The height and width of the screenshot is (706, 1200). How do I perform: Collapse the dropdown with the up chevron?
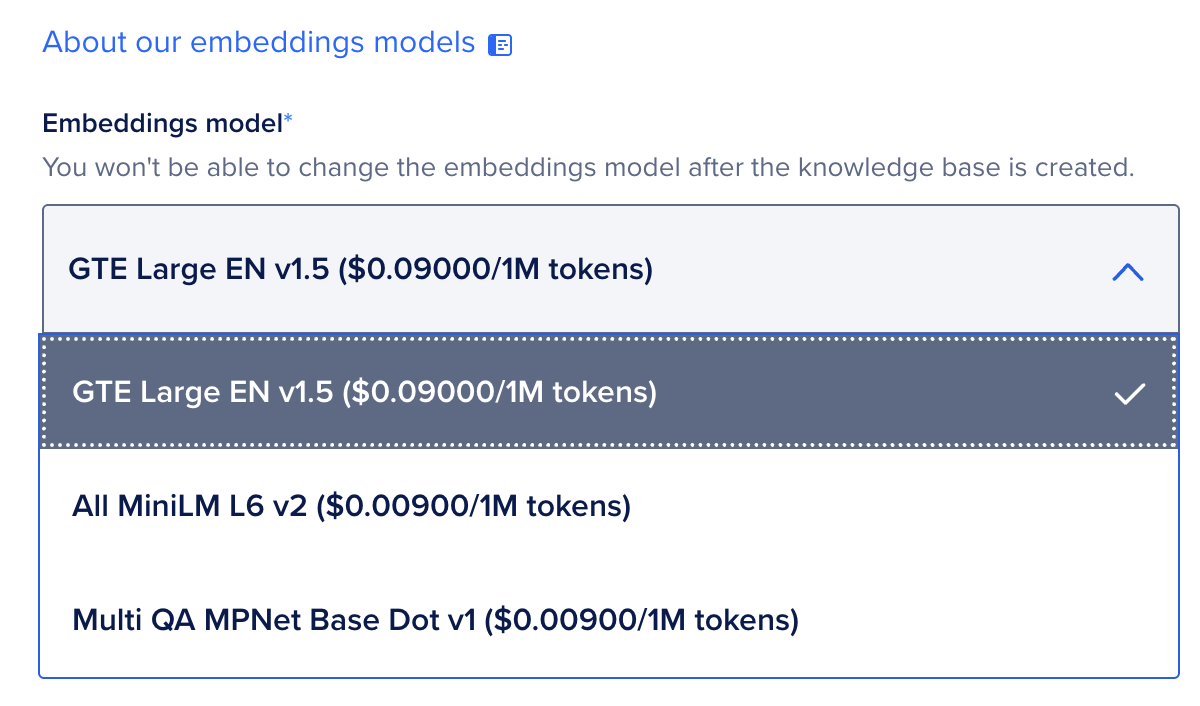(1127, 272)
